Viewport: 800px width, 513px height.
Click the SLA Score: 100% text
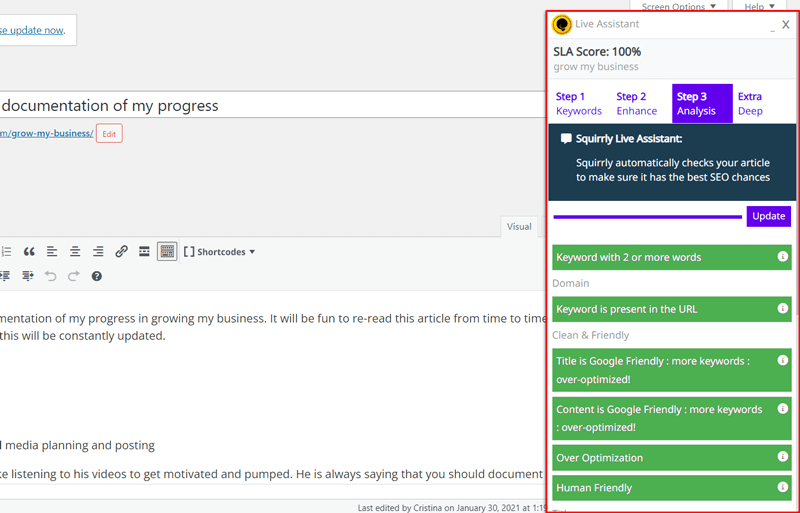click(x=597, y=52)
